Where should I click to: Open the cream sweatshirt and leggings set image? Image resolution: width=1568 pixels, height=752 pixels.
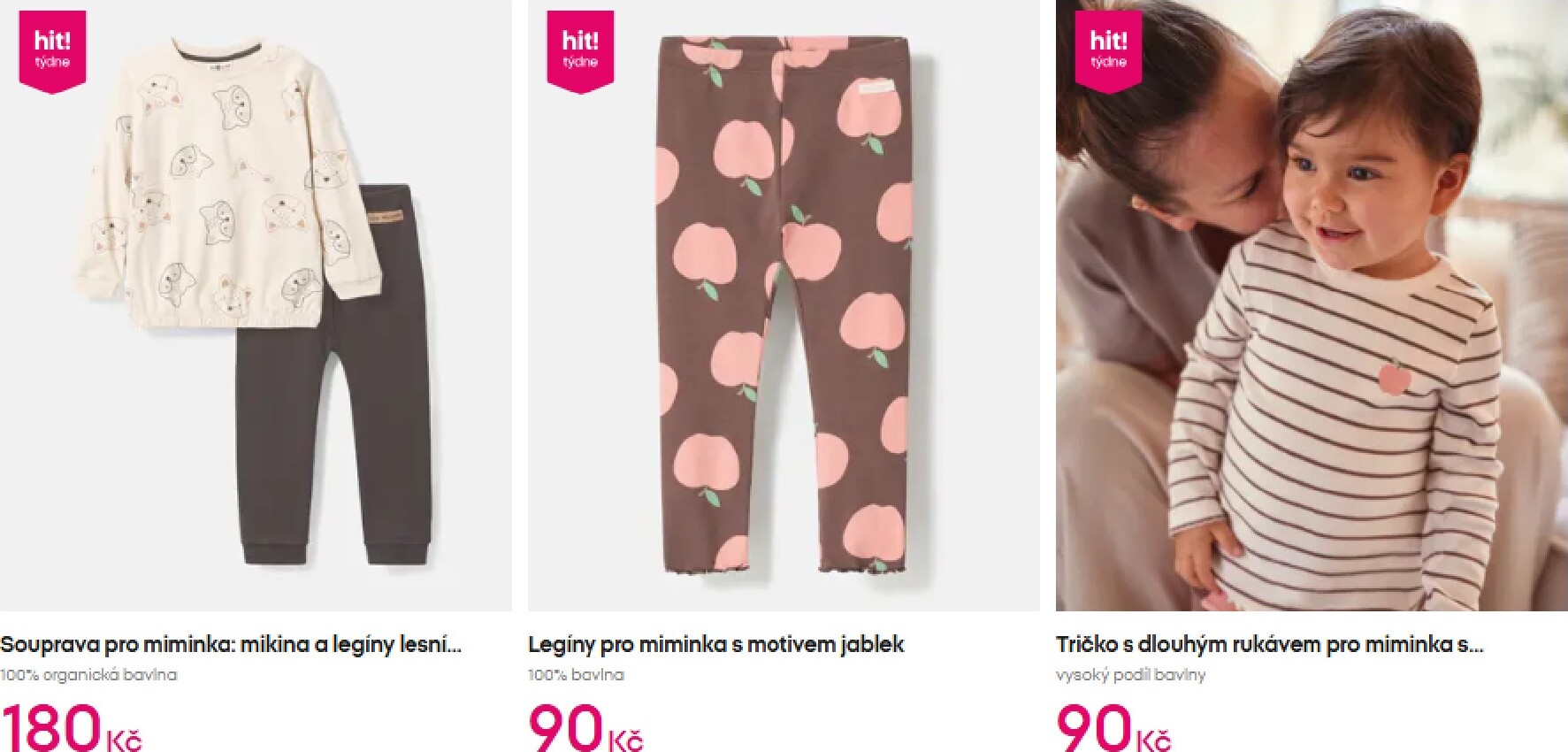[256, 305]
